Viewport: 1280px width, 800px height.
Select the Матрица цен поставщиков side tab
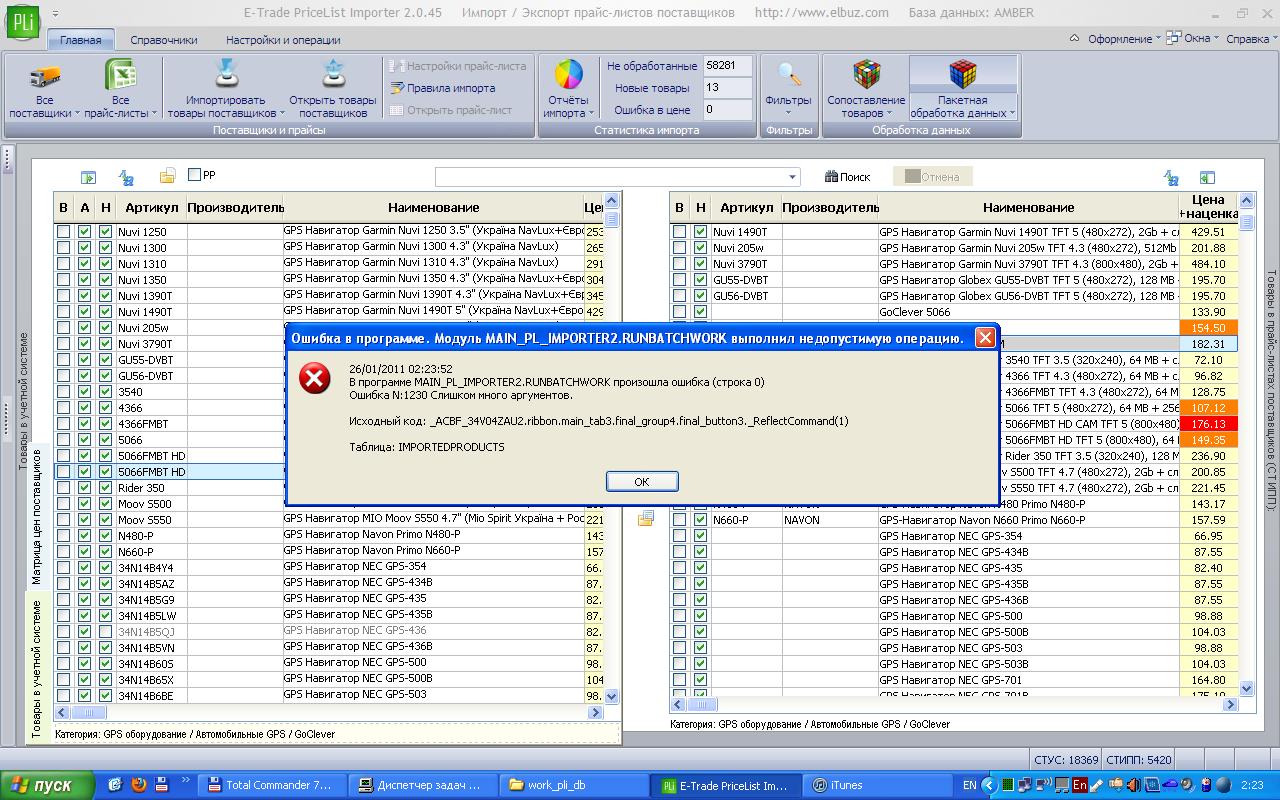37,516
